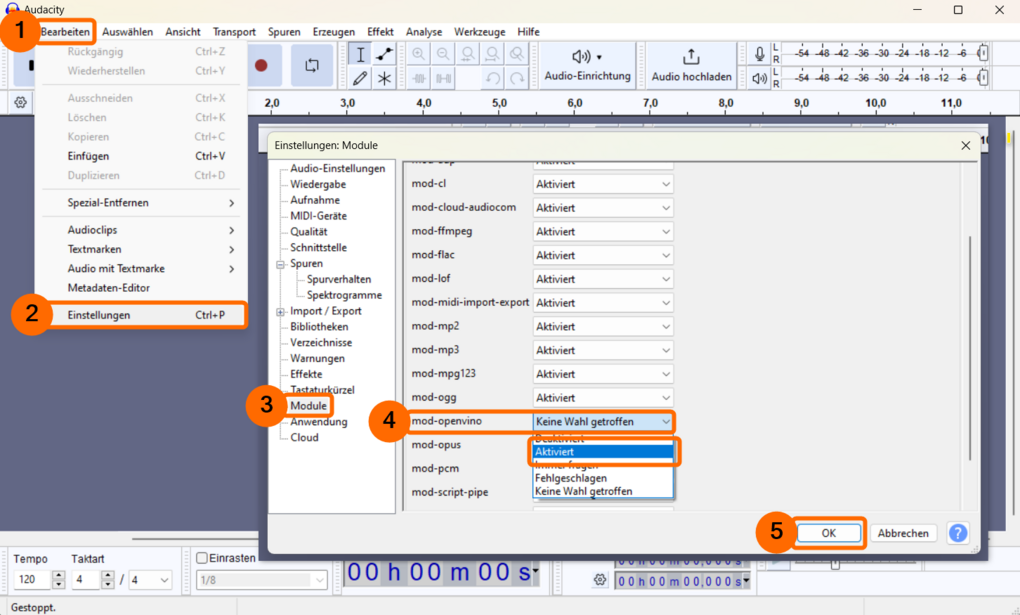Expand the Import / Export tree node
This screenshot has width=1020, height=615.
[280, 312]
